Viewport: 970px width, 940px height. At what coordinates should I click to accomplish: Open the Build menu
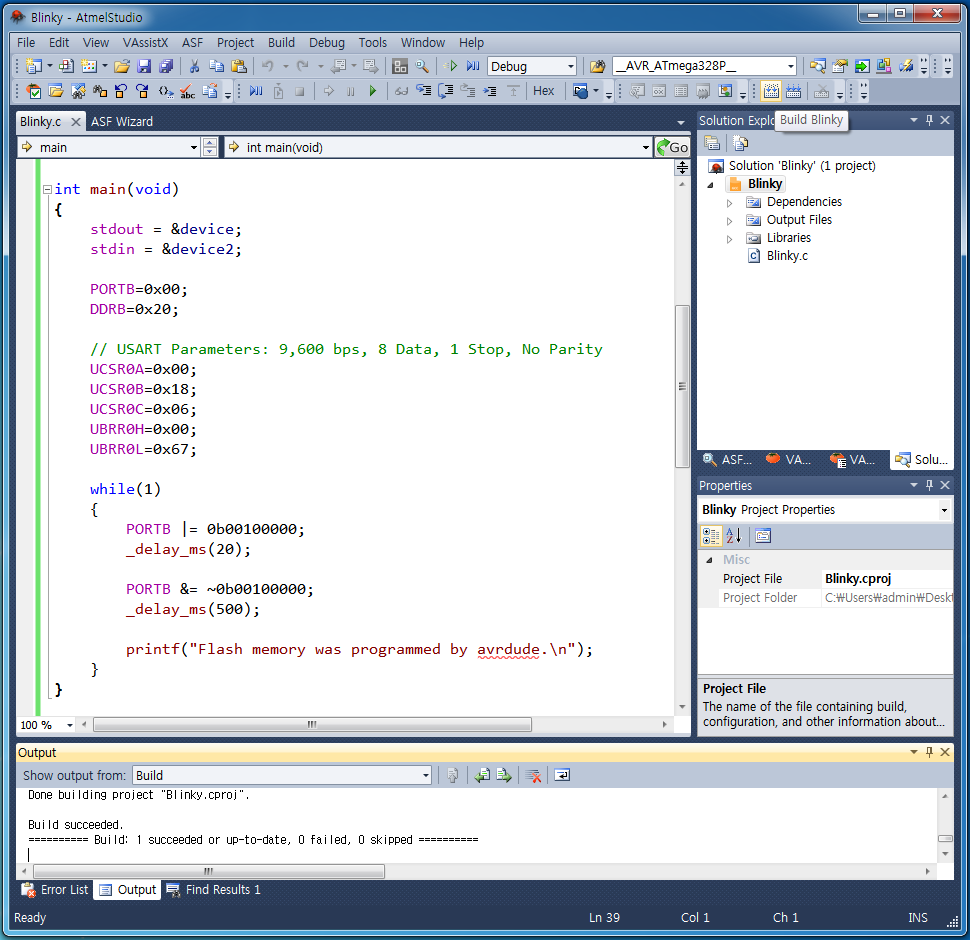[x=281, y=43]
